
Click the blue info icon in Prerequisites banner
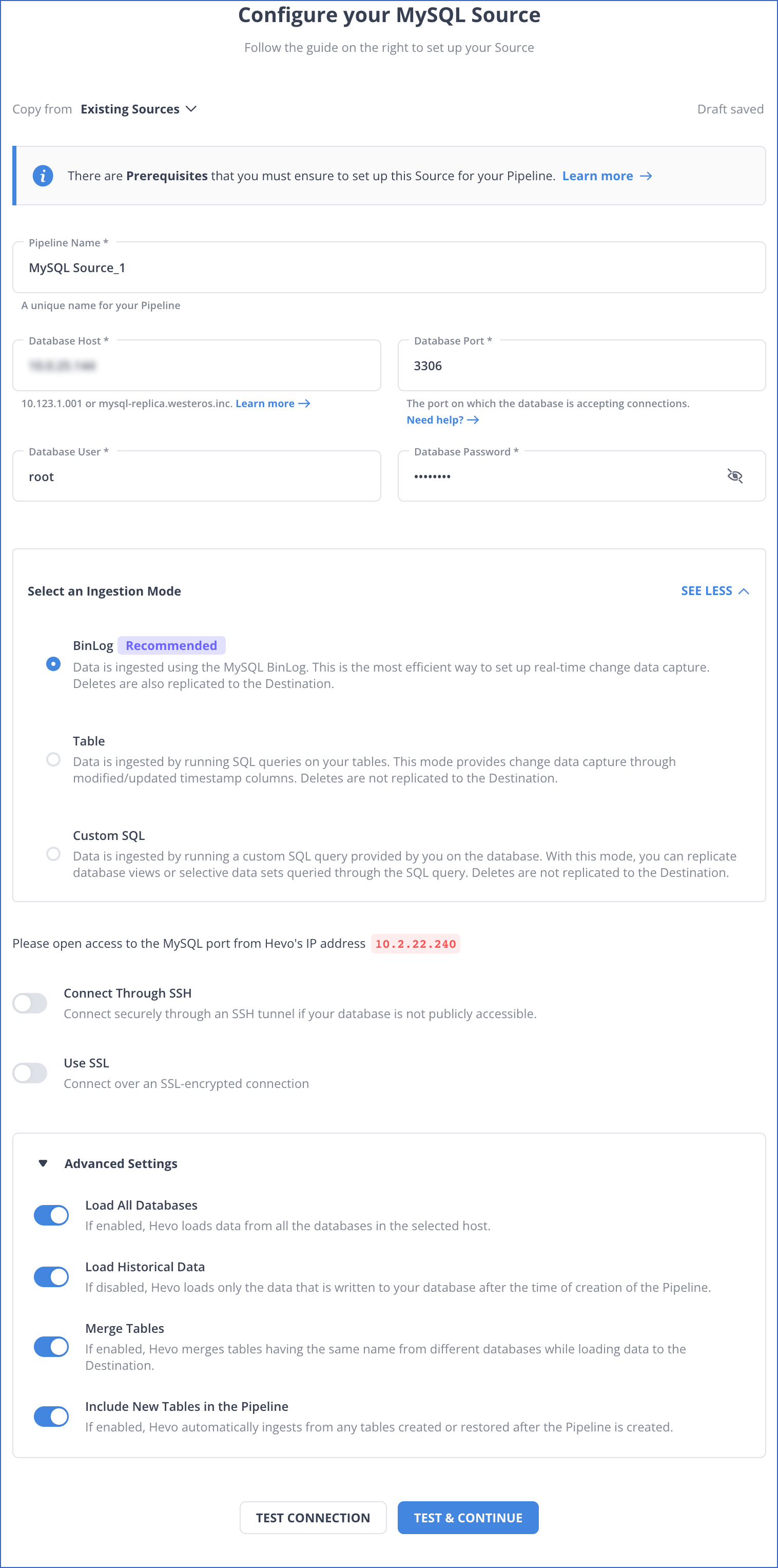[x=43, y=176]
